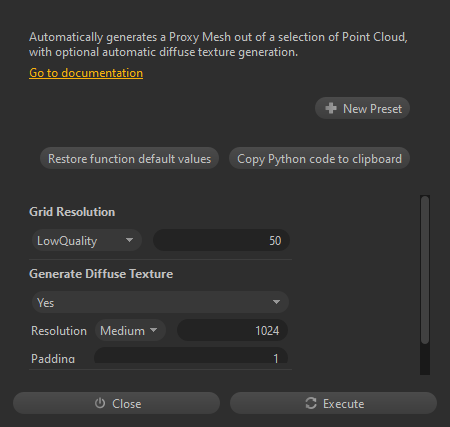Click the Padding value field
450x427 pixels.
[191, 356]
